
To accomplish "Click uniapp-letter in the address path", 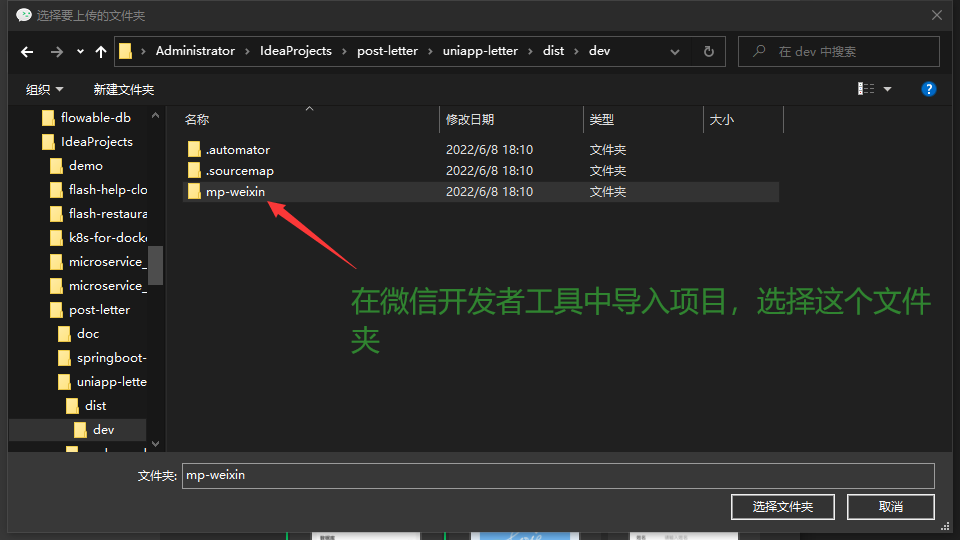I will (481, 51).
